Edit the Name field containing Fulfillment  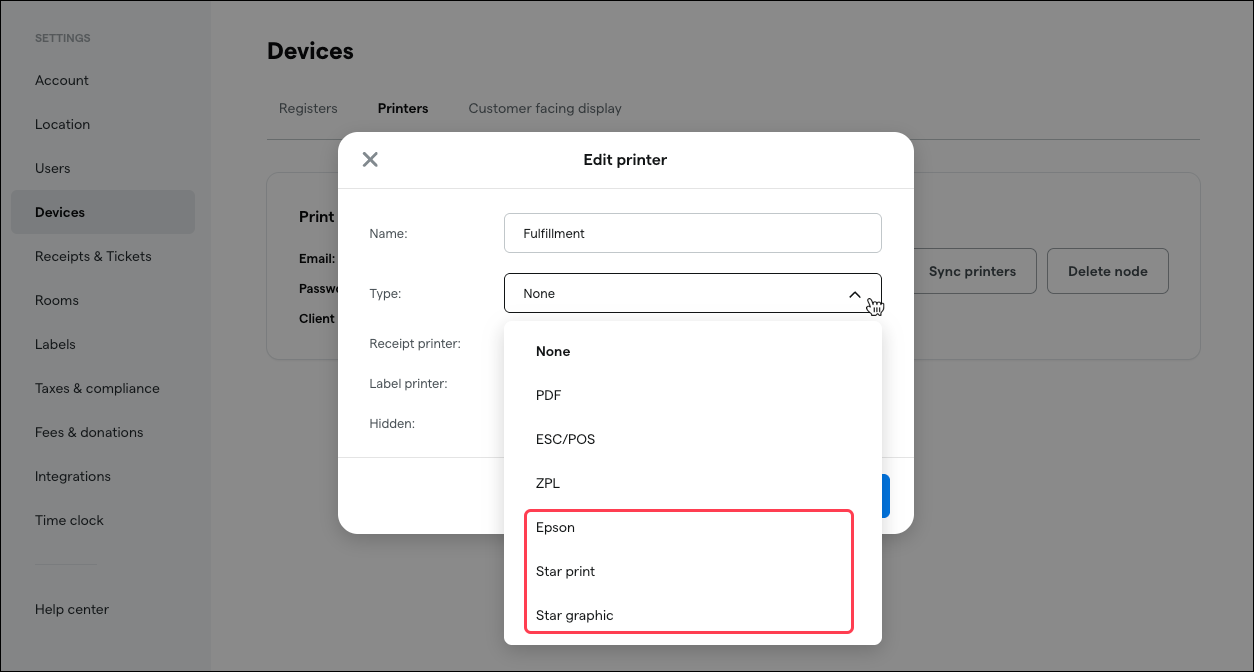coord(693,233)
